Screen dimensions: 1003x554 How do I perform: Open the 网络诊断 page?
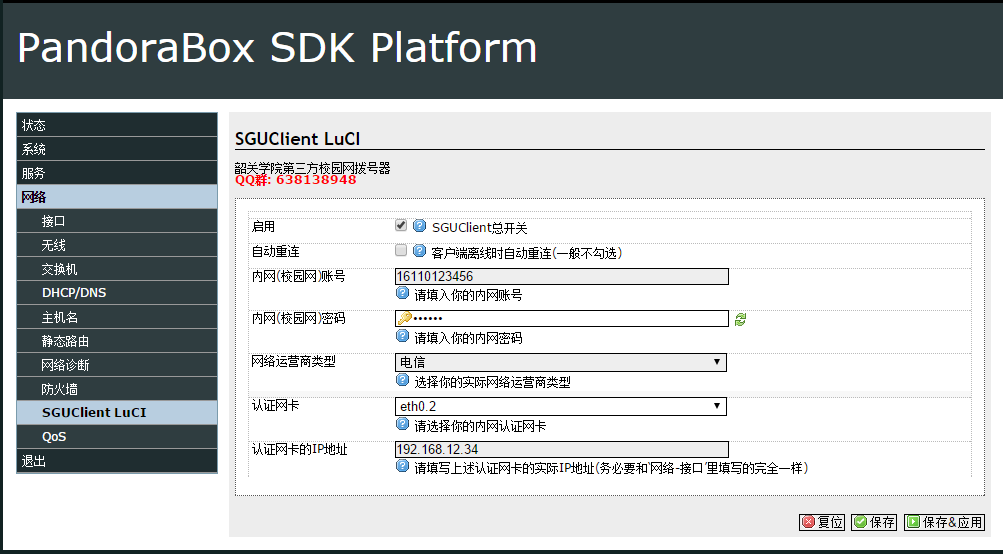117,365
